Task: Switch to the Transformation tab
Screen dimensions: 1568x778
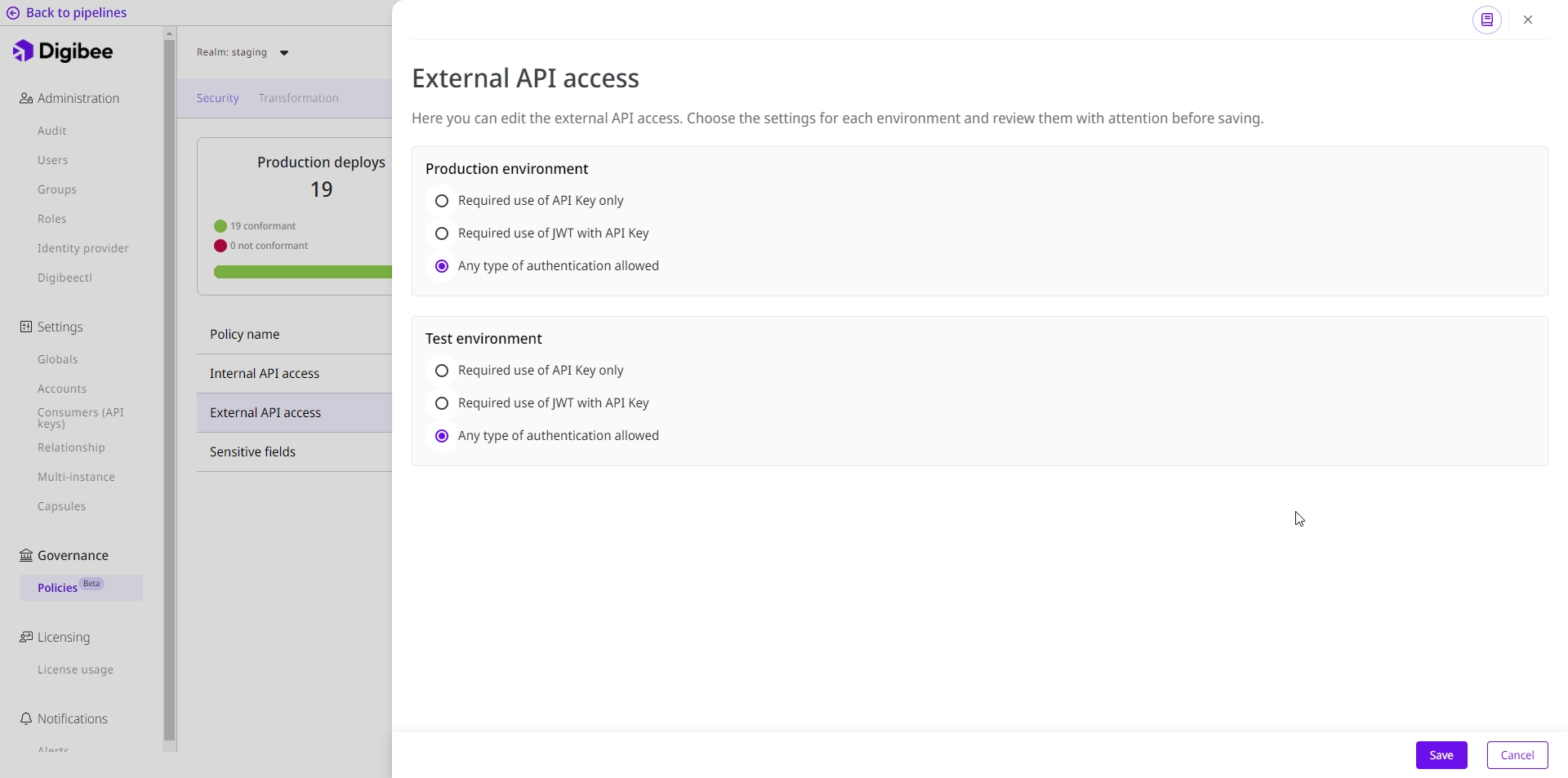Action: click(298, 98)
